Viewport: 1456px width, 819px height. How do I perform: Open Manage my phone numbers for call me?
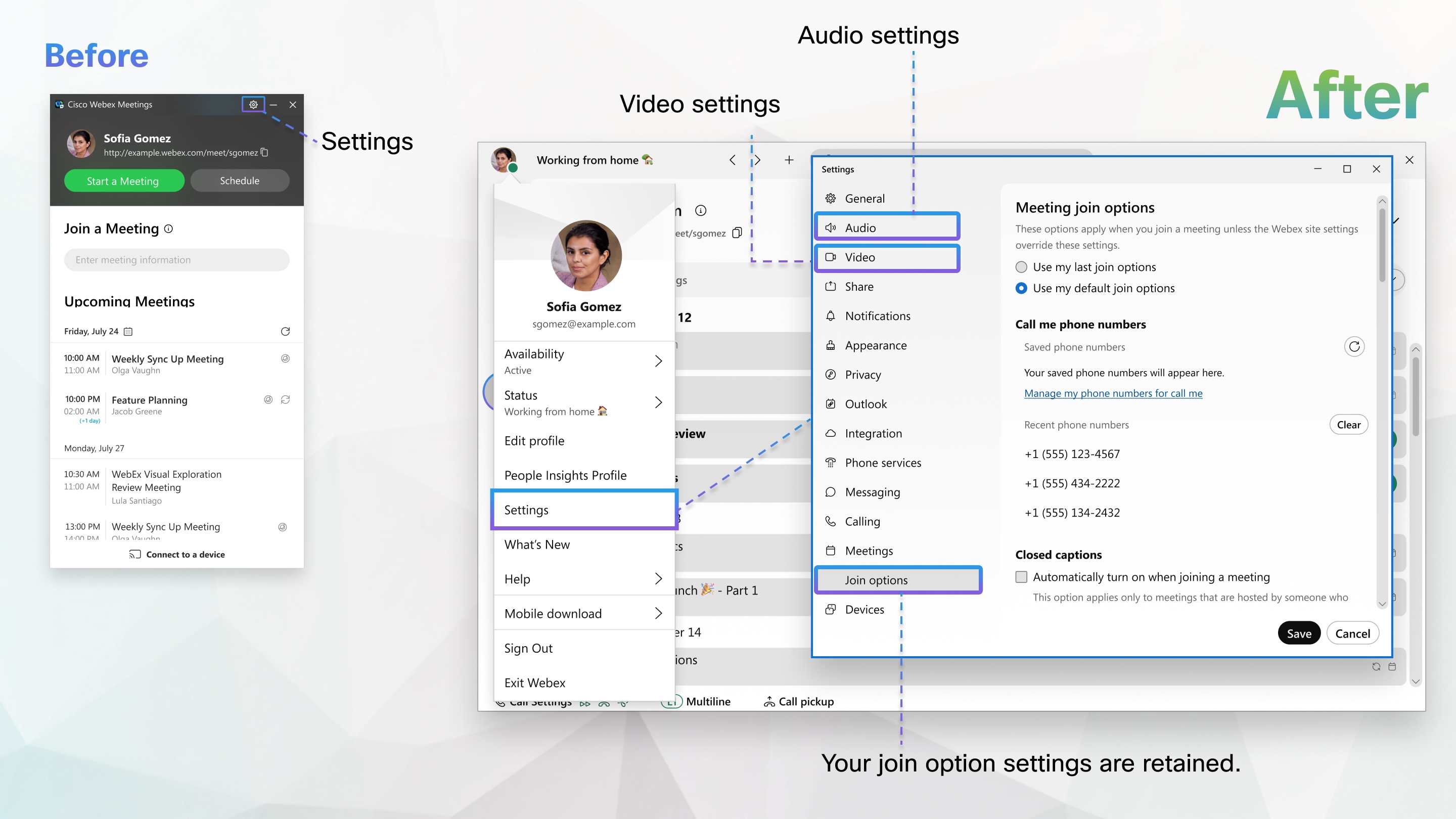click(1113, 393)
